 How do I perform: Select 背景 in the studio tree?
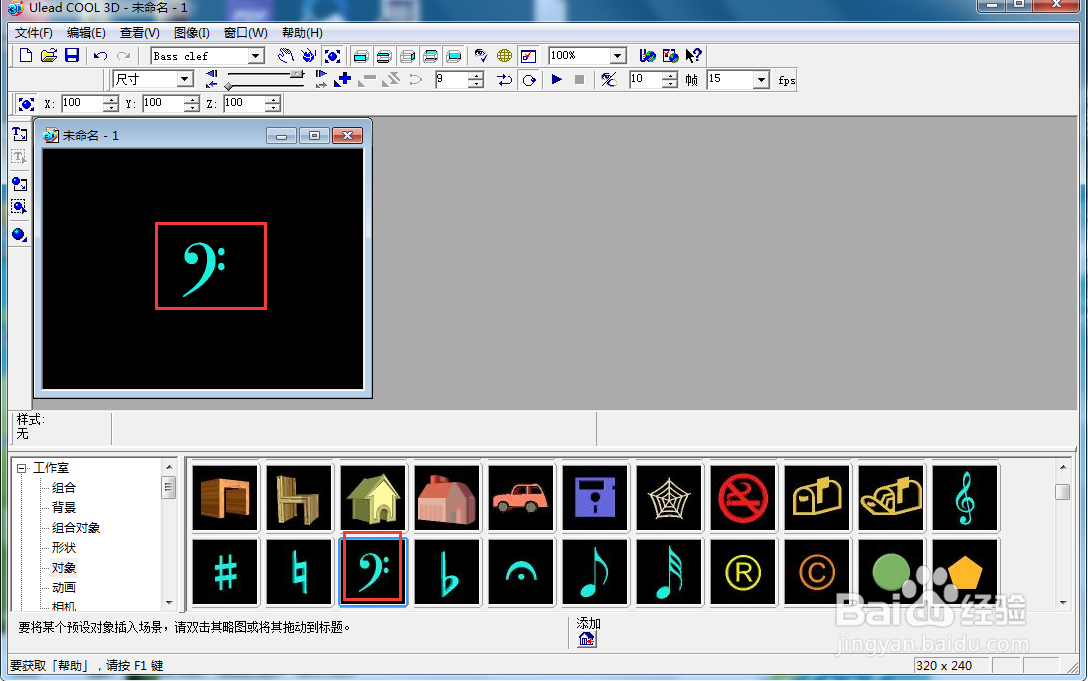(64, 507)
